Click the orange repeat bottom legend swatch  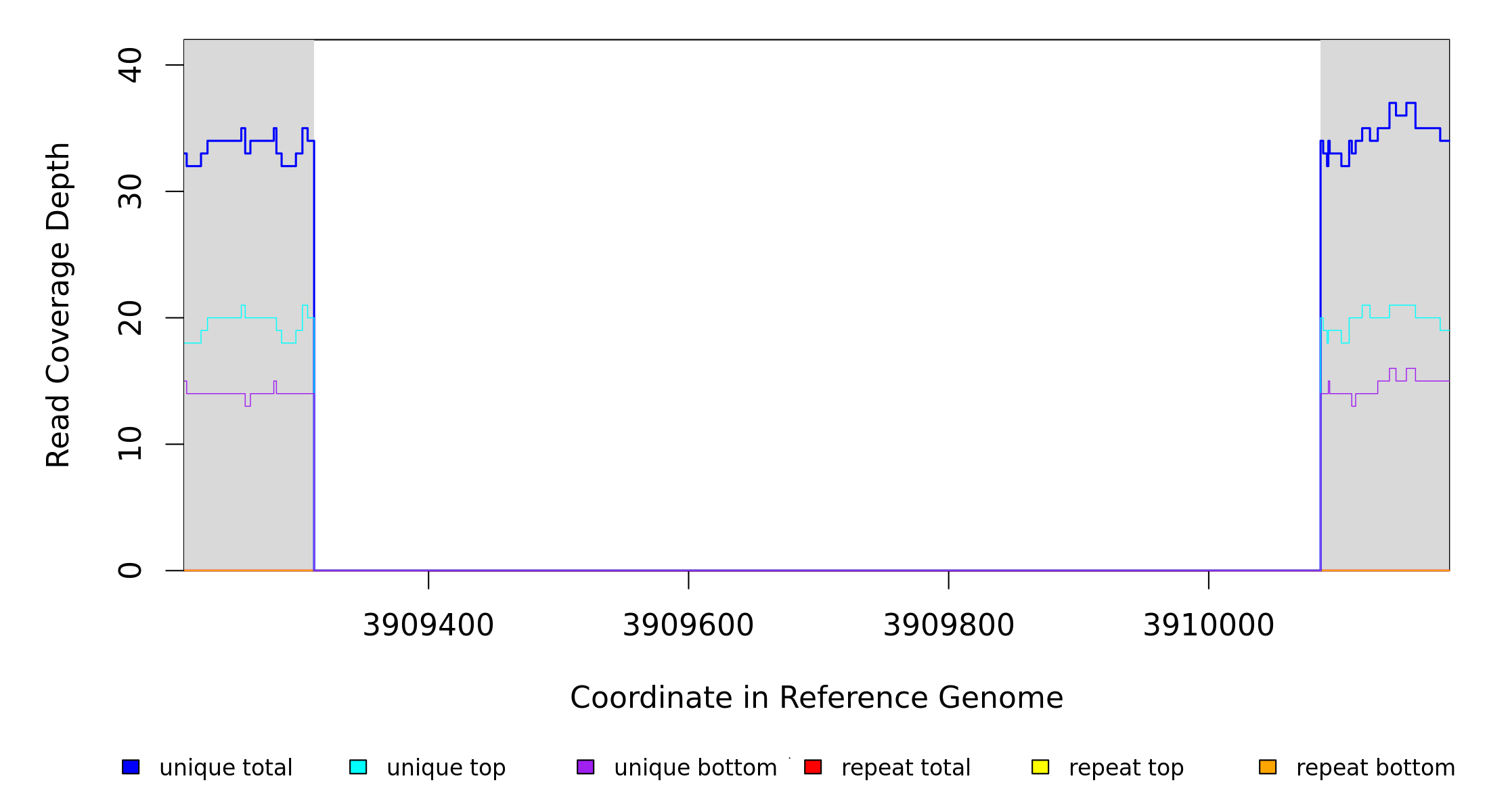point(1268,767)
